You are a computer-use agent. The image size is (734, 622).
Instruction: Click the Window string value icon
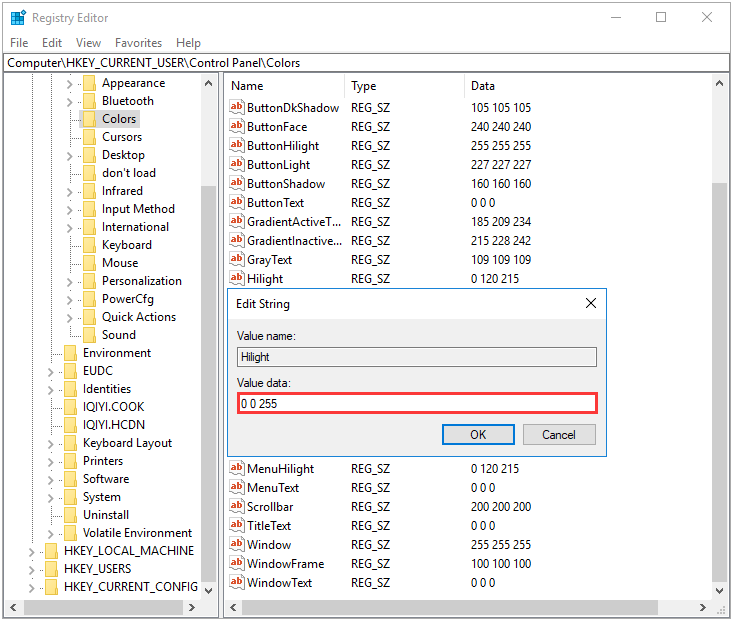[x=237, y=544]
